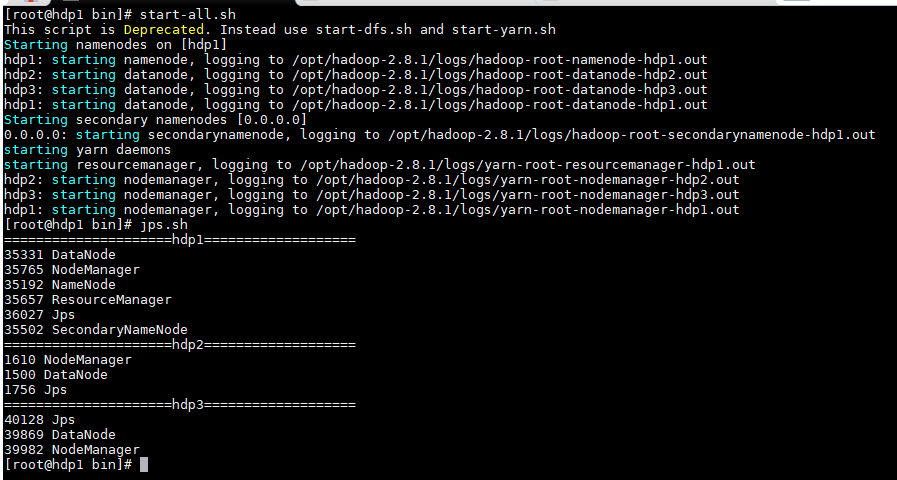Click the 35502 SecondaryNameNode process entry
This screenshot has width=897, height=480.
click(x=96, y=330)
